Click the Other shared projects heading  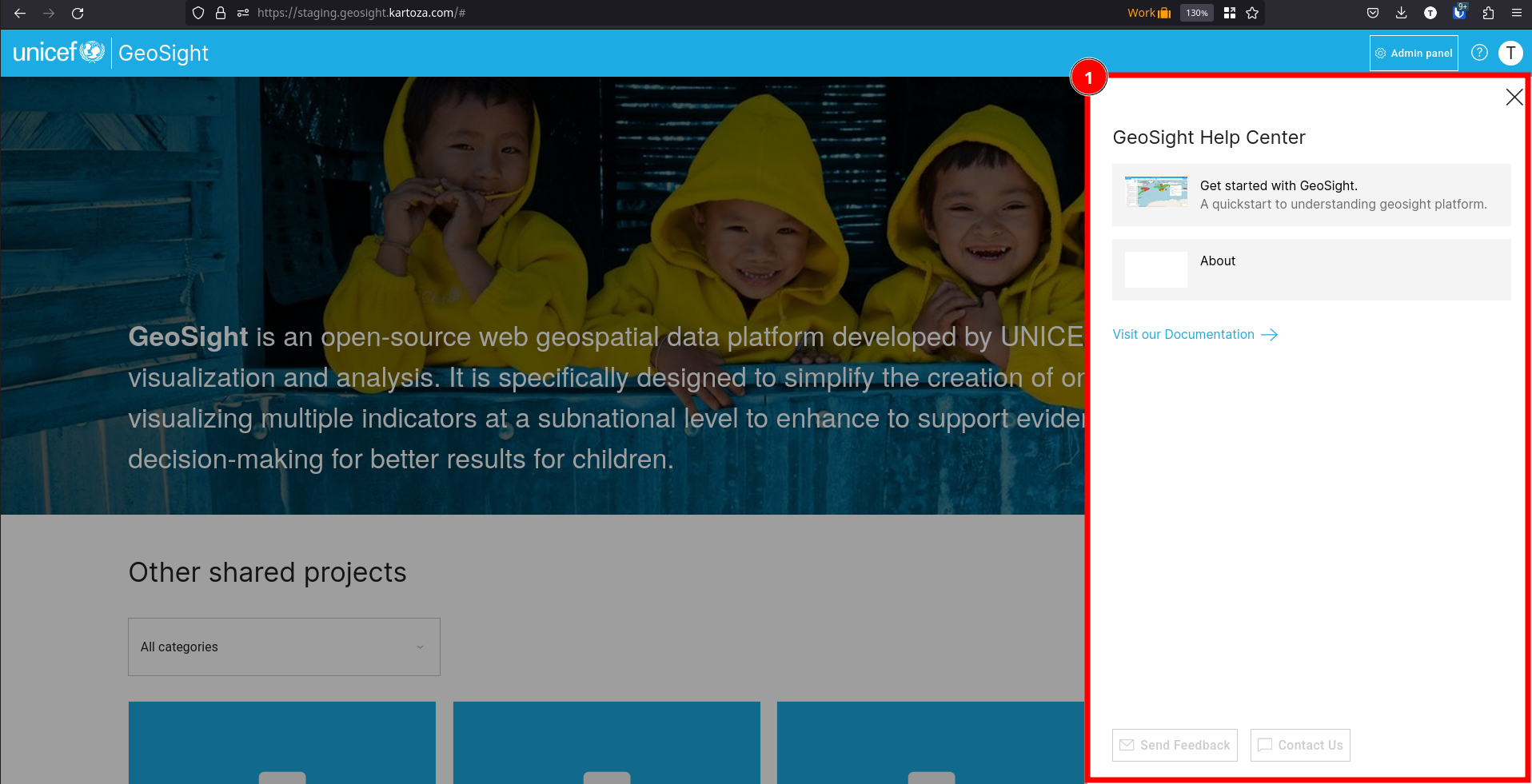point(267,572)
